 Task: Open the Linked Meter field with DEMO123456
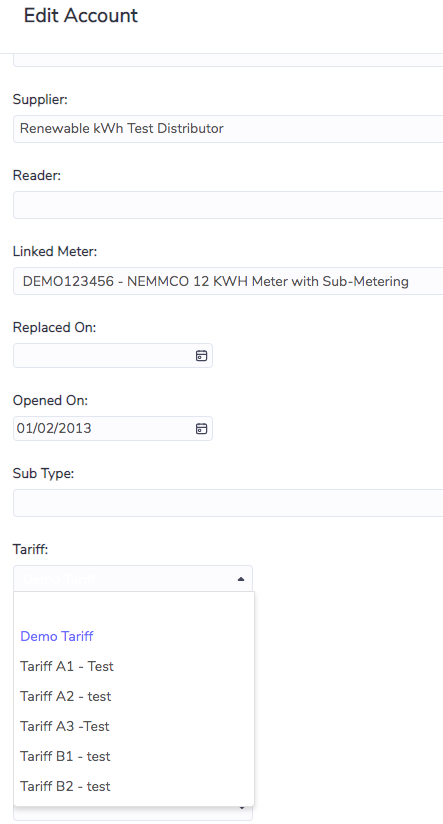click(x=228, y=281)
